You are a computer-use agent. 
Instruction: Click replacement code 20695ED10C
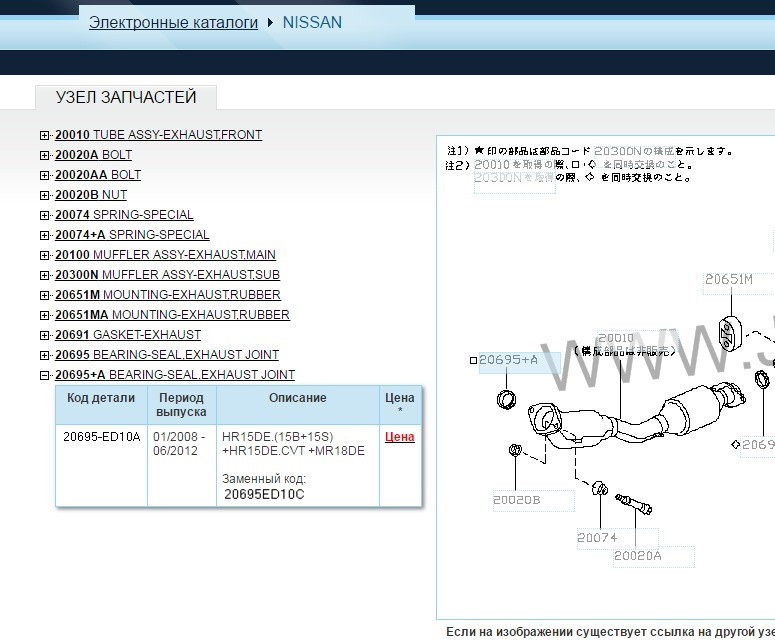pos(264,494)
